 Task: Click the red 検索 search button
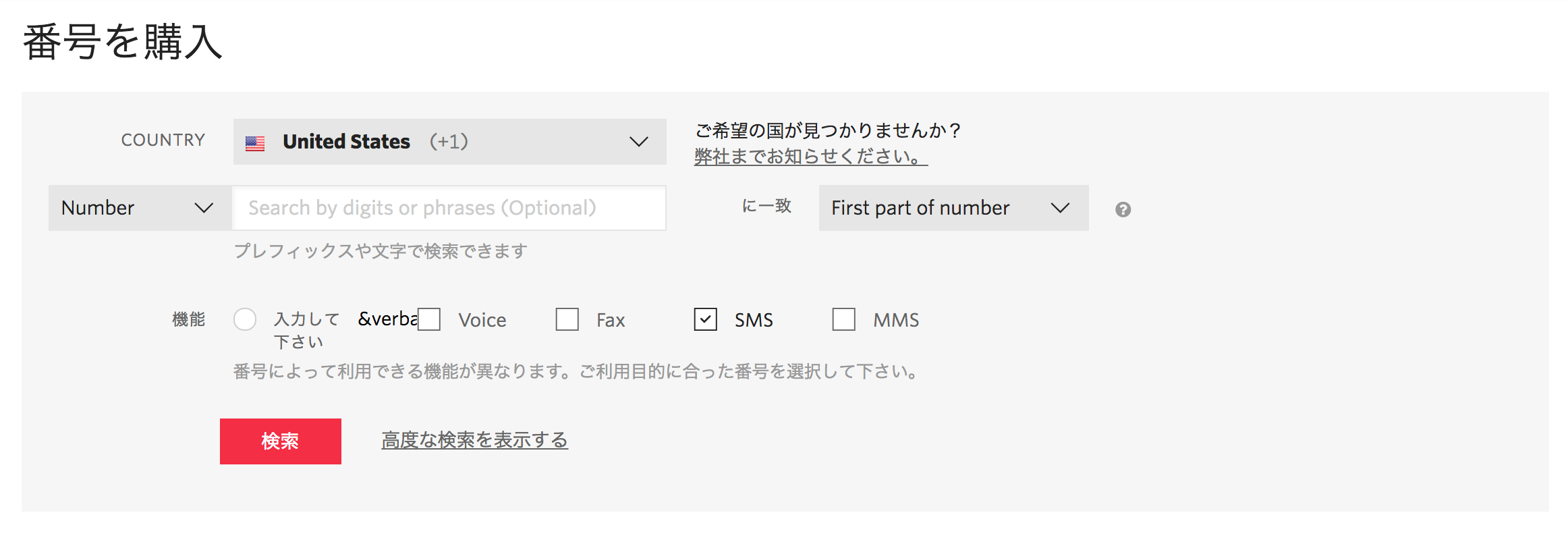(281, 441)
